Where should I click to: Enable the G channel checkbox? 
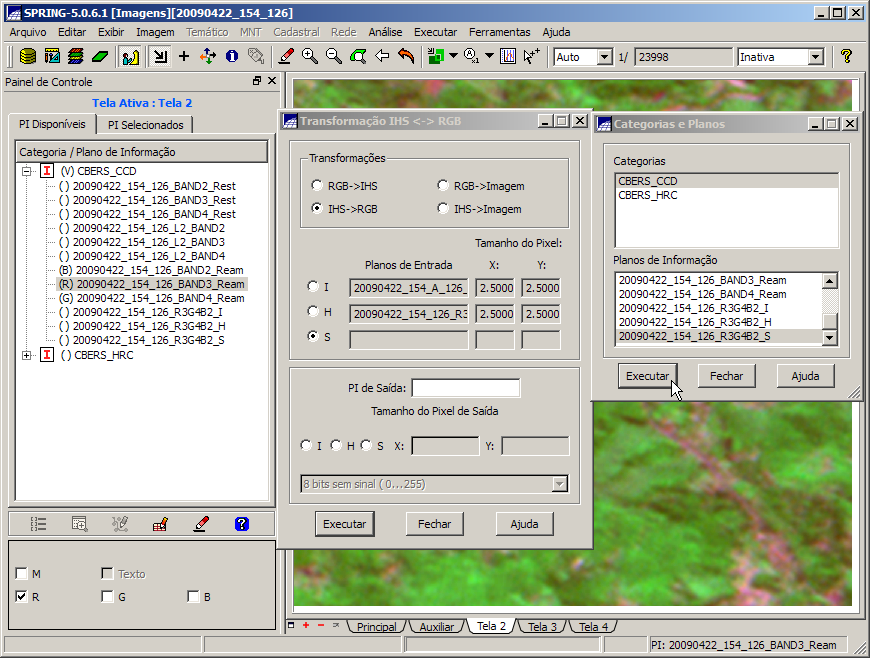click(107, 597)
